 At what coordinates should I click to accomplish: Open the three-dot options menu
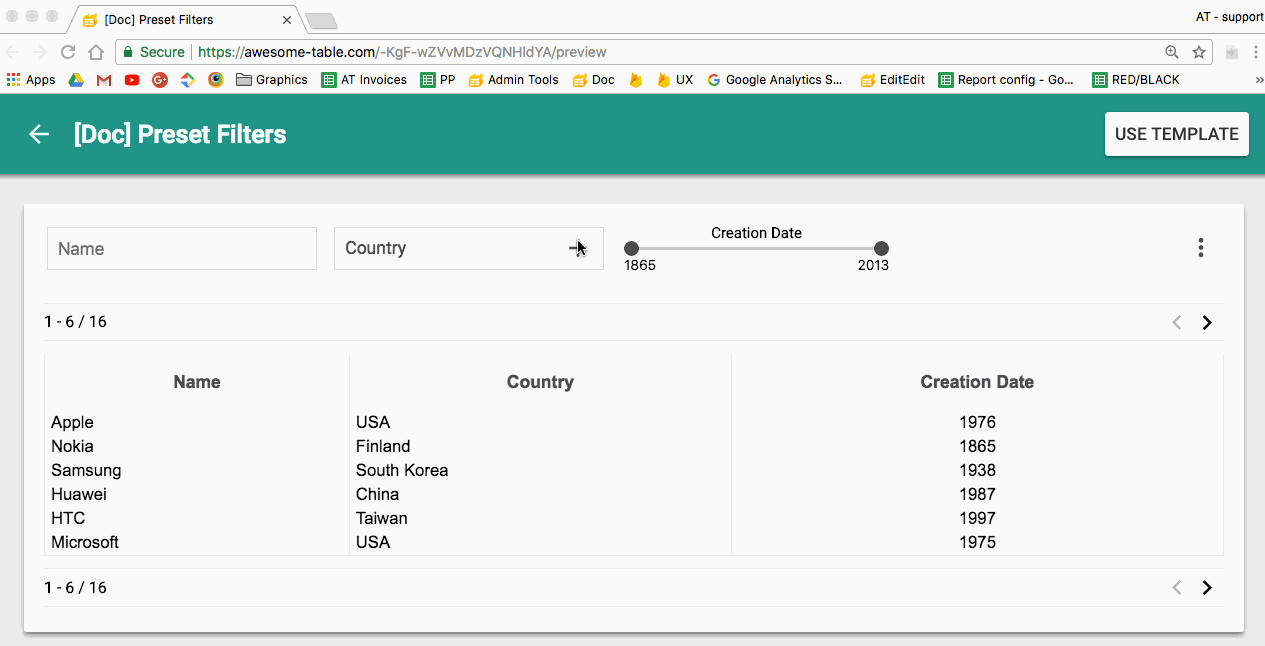[x=1201, y=248]
